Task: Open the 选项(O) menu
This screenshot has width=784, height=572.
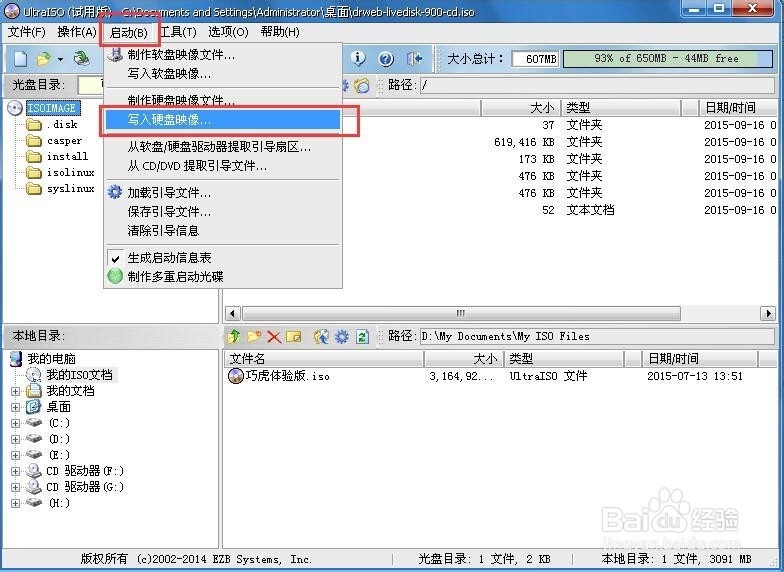Action: (228, 32)
